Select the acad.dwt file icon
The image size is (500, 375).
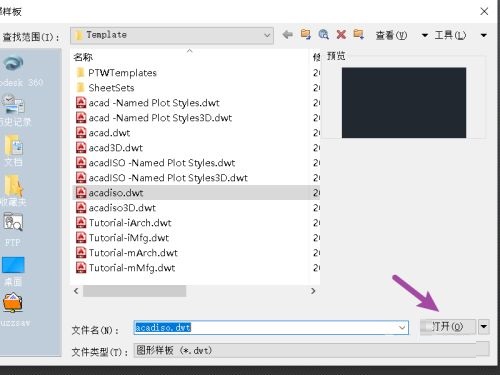81,133
